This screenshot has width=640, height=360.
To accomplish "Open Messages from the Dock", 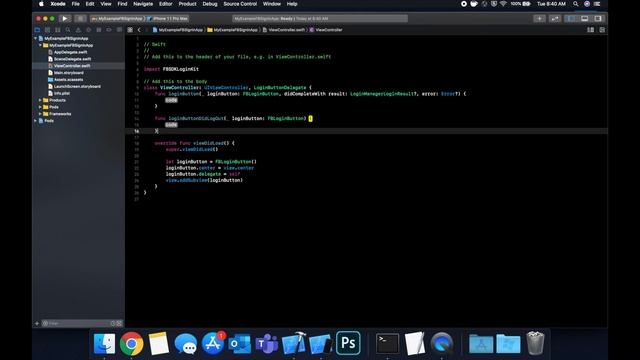I will click(x=186, y=343).
